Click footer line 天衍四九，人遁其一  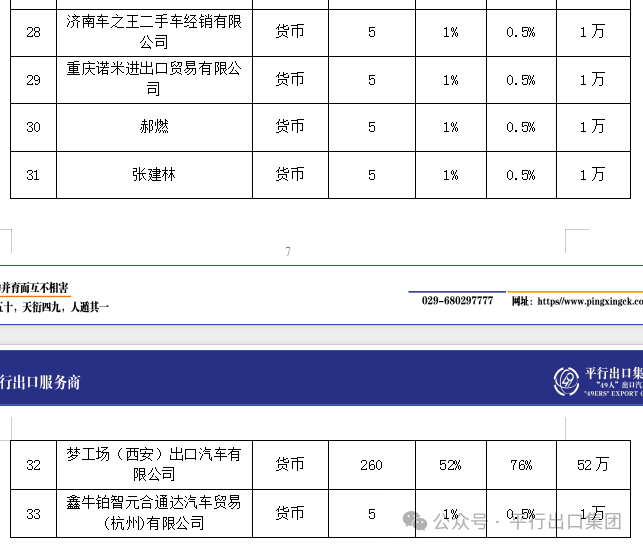coord(66,307)
